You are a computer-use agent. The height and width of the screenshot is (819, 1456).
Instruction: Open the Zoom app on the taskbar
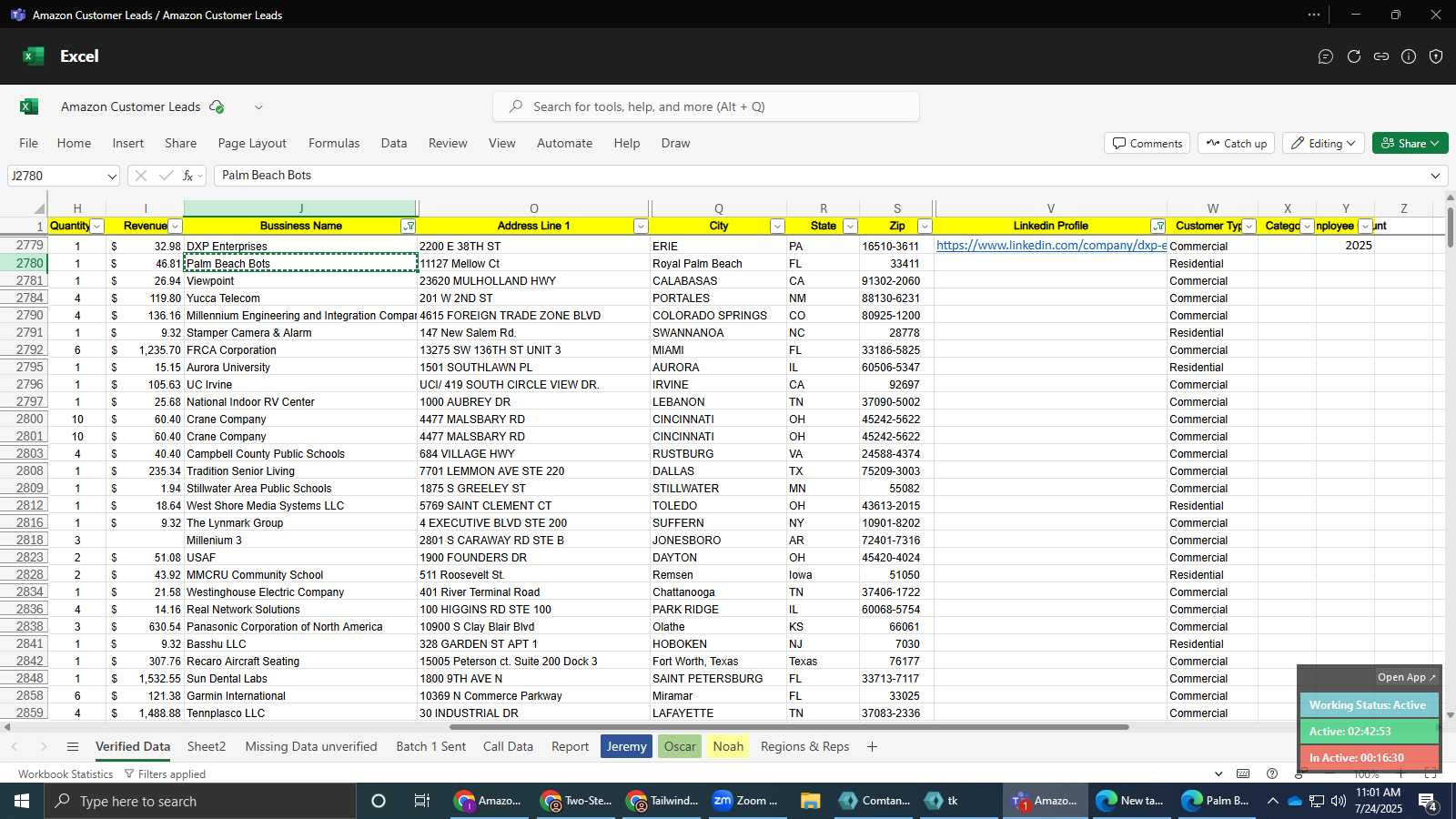tap(745, 801)
